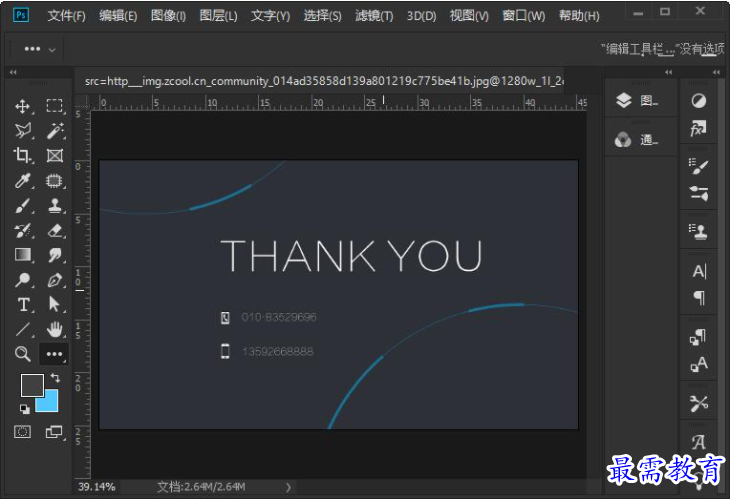Open the Paragraph Styles panel icon
The width and height of the screenshot is (731, 501).
pyautogui.click(x=698, y=337)
